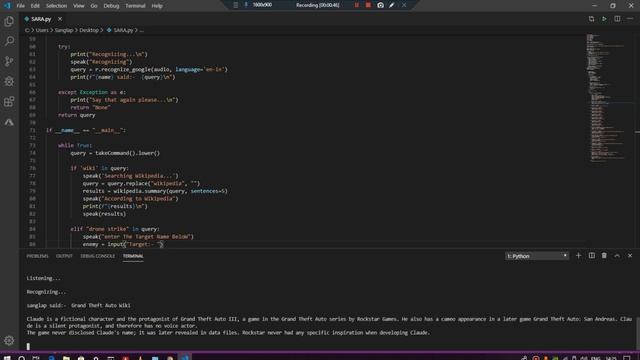Open Source Control view in activity bar

[9, 61]
